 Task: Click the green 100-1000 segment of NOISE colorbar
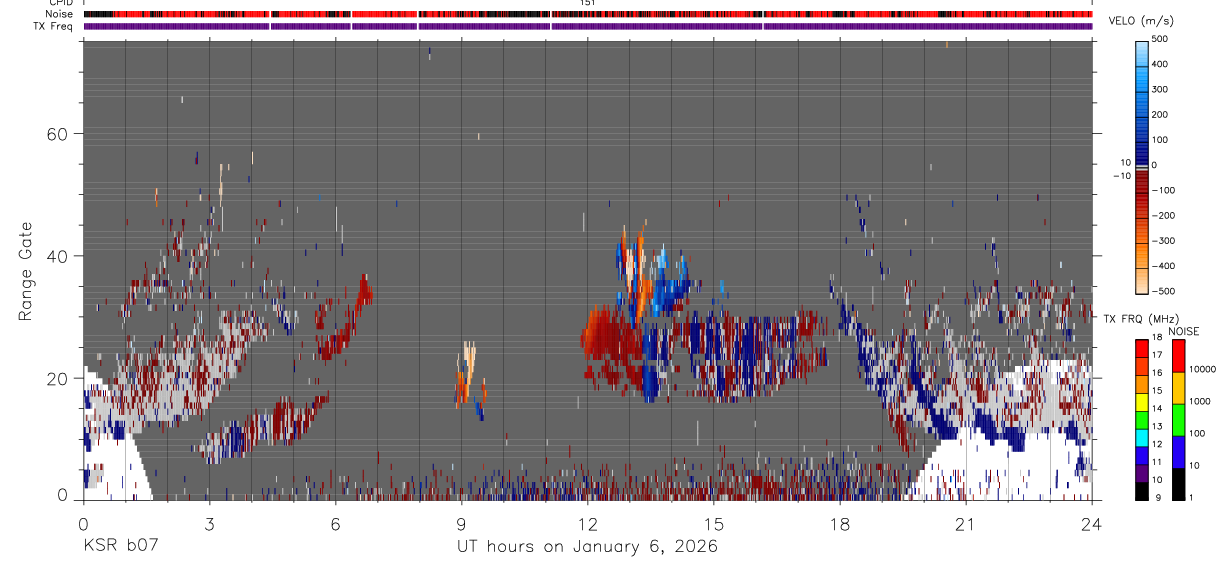click(1179, 420)
